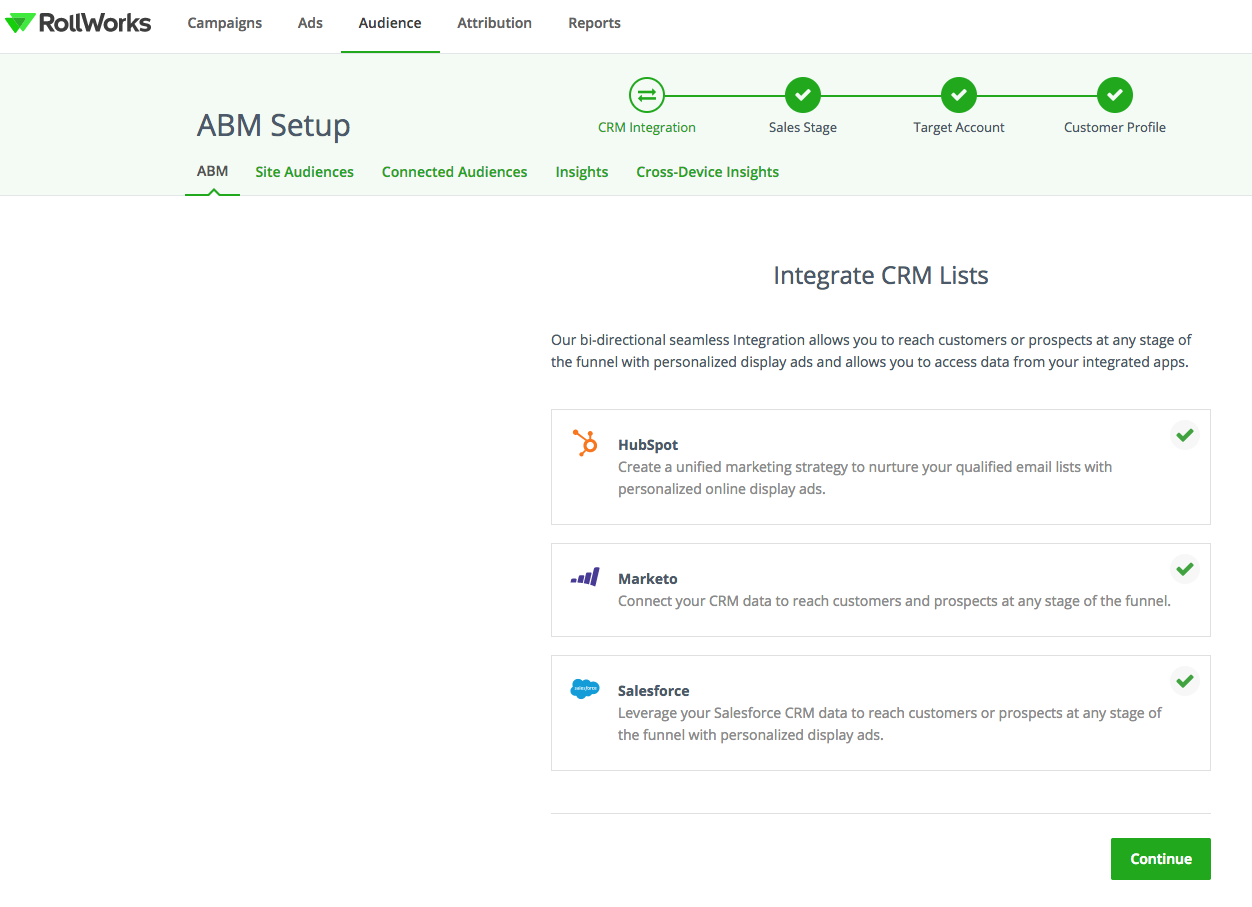Click the Customer Profile step checkmark icon
Image resolution: width=1252 pixels, height=907 pixels.
1114,95
